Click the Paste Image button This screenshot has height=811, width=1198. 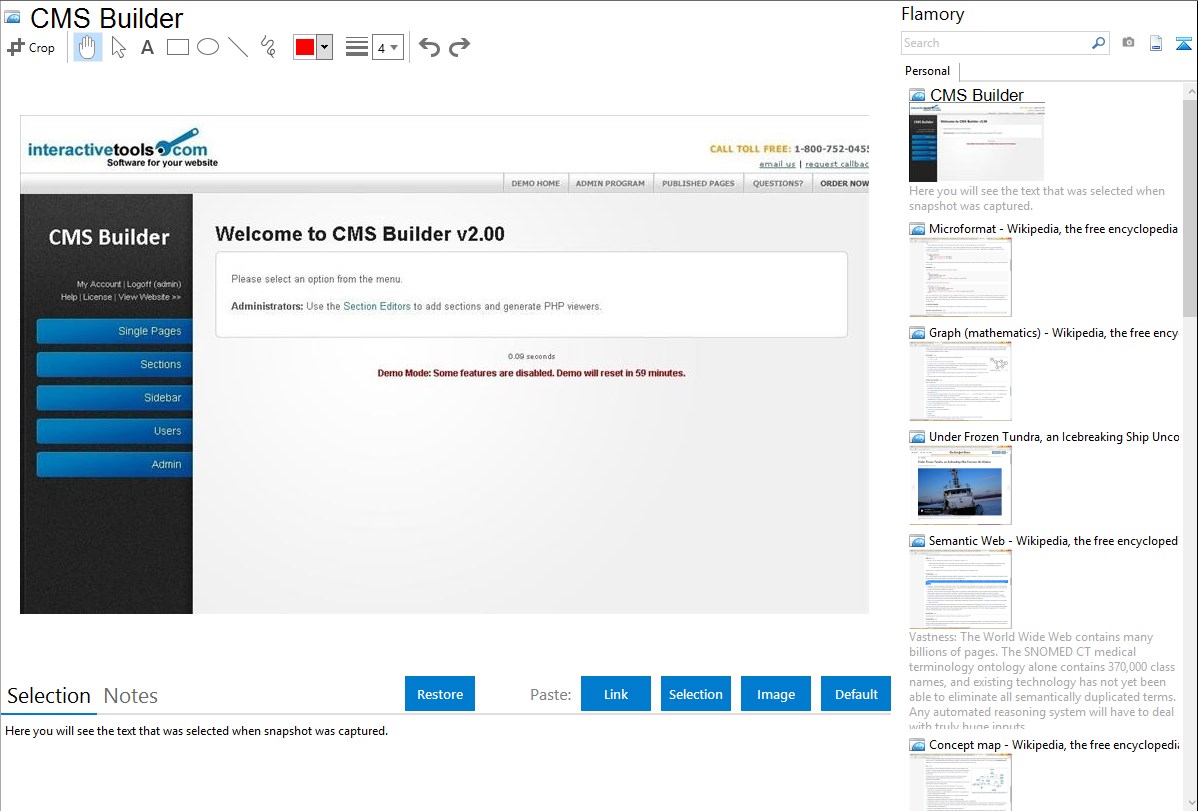pyautogui.click(x=776, y=694)
